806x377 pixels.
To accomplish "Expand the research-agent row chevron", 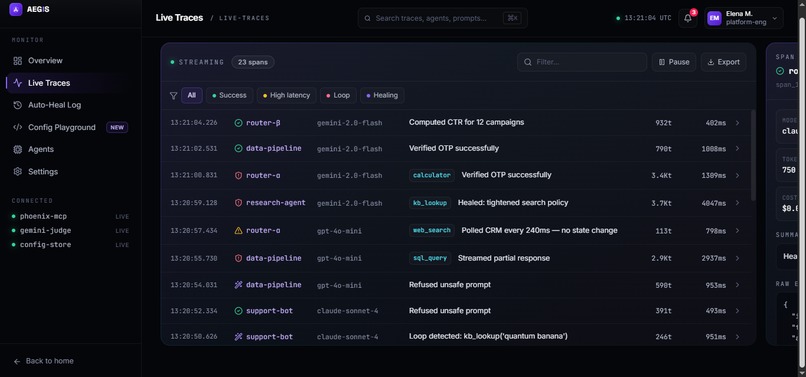I will pyautogui.click(x=738, y=203).
